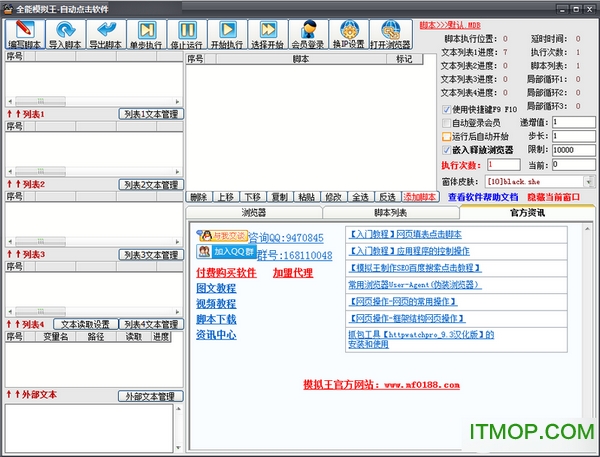Open 查看软件帮助文档 link
The width and height of the screenshot is (600, 457).
483,197
